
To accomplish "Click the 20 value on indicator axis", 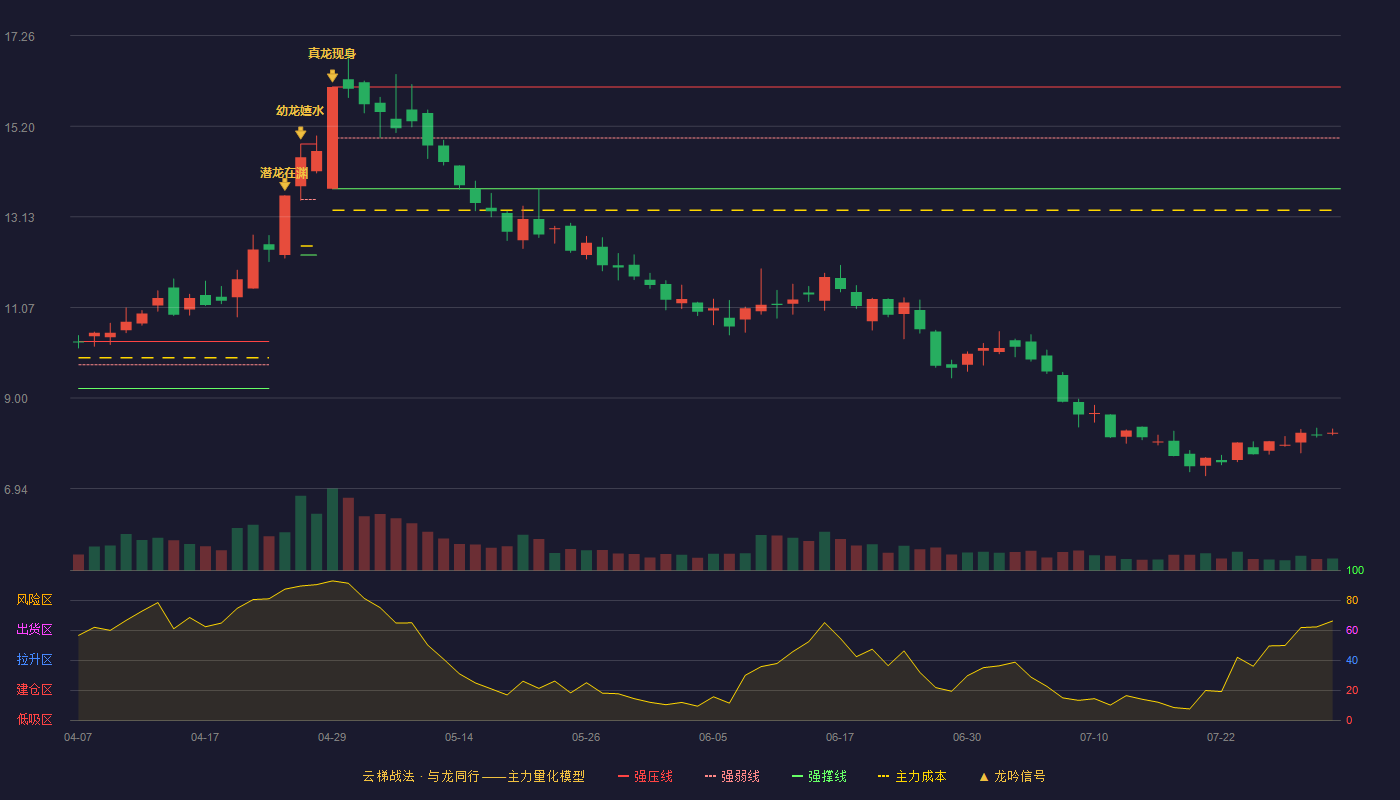I will [x=1352, y=690].
